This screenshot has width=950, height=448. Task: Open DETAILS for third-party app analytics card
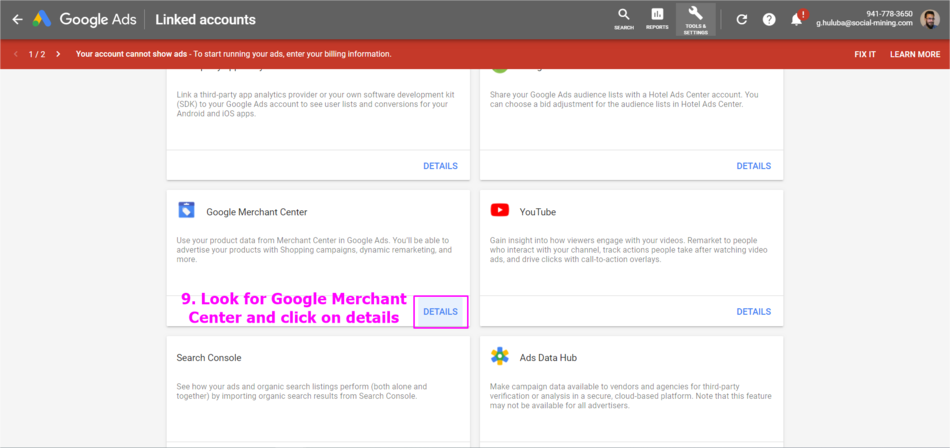[x=440, y=165]
